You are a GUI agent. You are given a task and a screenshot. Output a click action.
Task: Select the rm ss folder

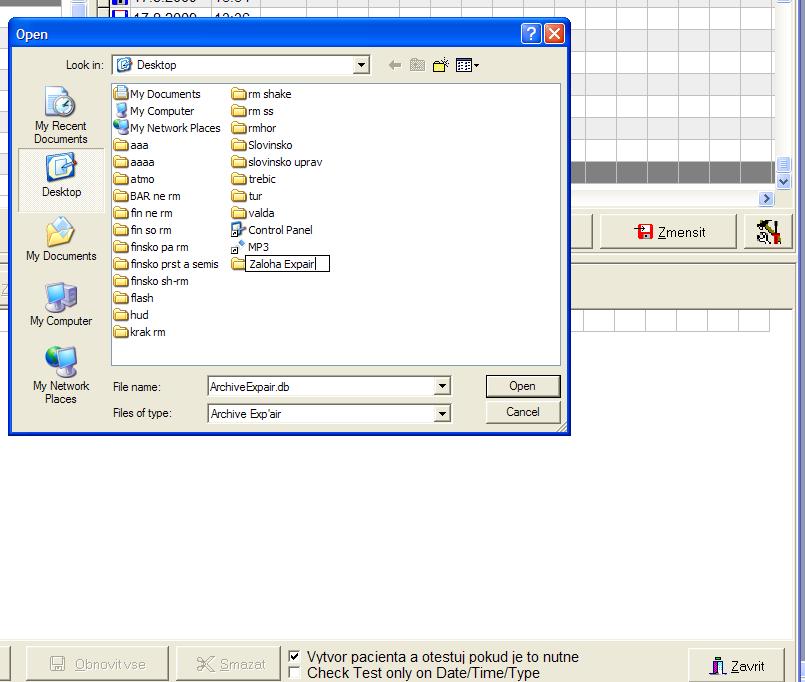pos(253,111)
